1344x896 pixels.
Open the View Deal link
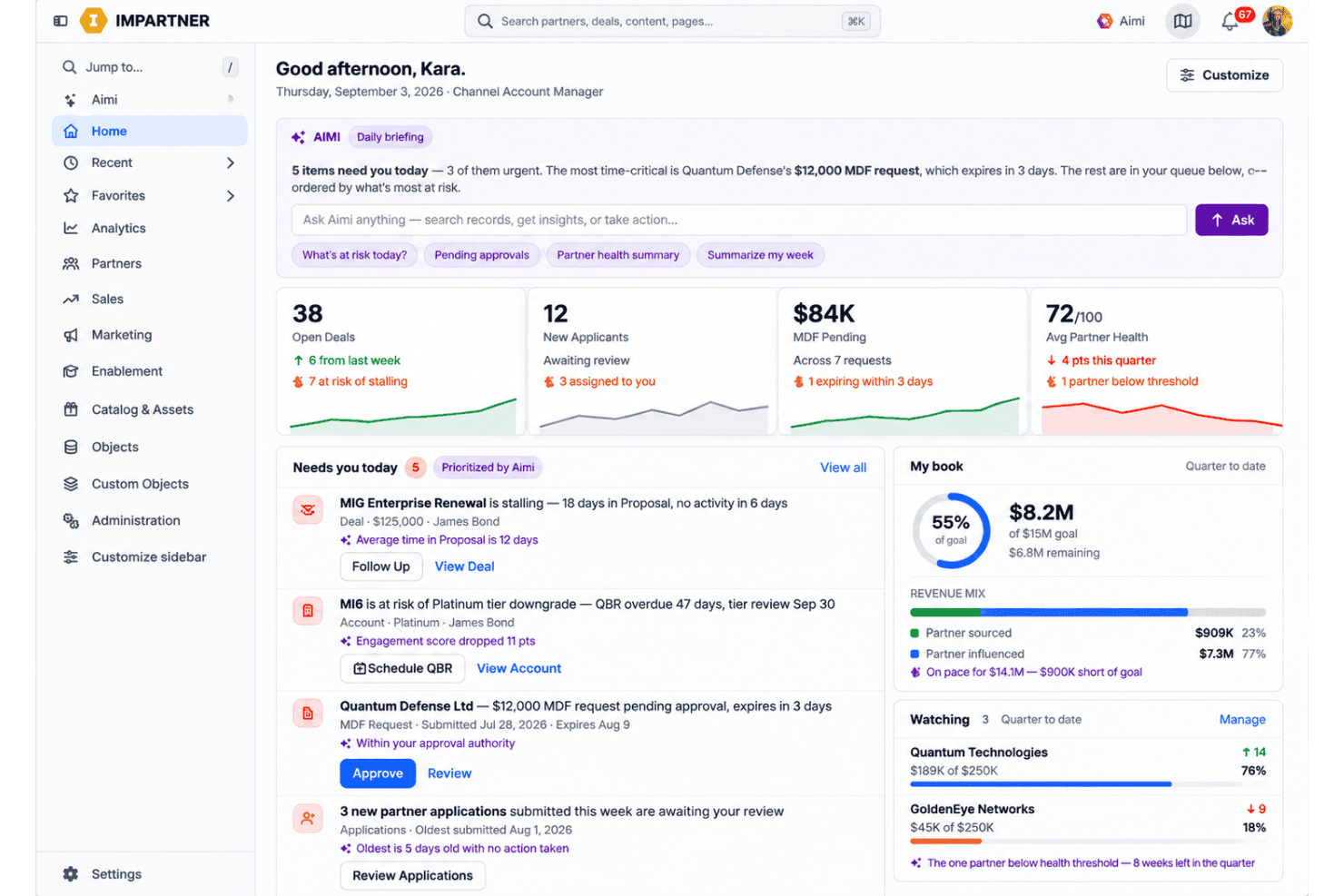pos(465,566)
